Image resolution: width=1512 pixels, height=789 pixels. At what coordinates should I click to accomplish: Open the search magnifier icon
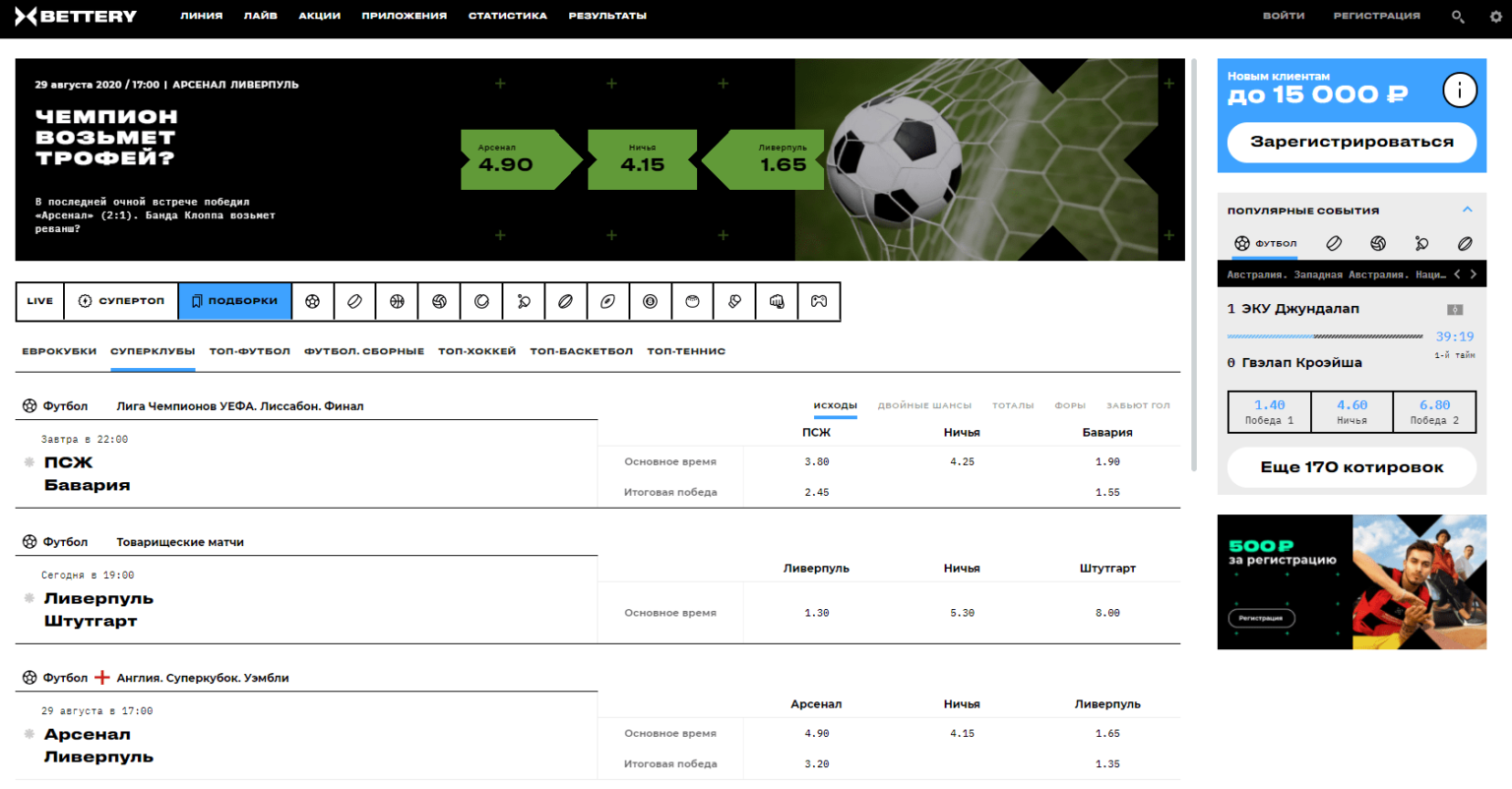coord(1458,16)
